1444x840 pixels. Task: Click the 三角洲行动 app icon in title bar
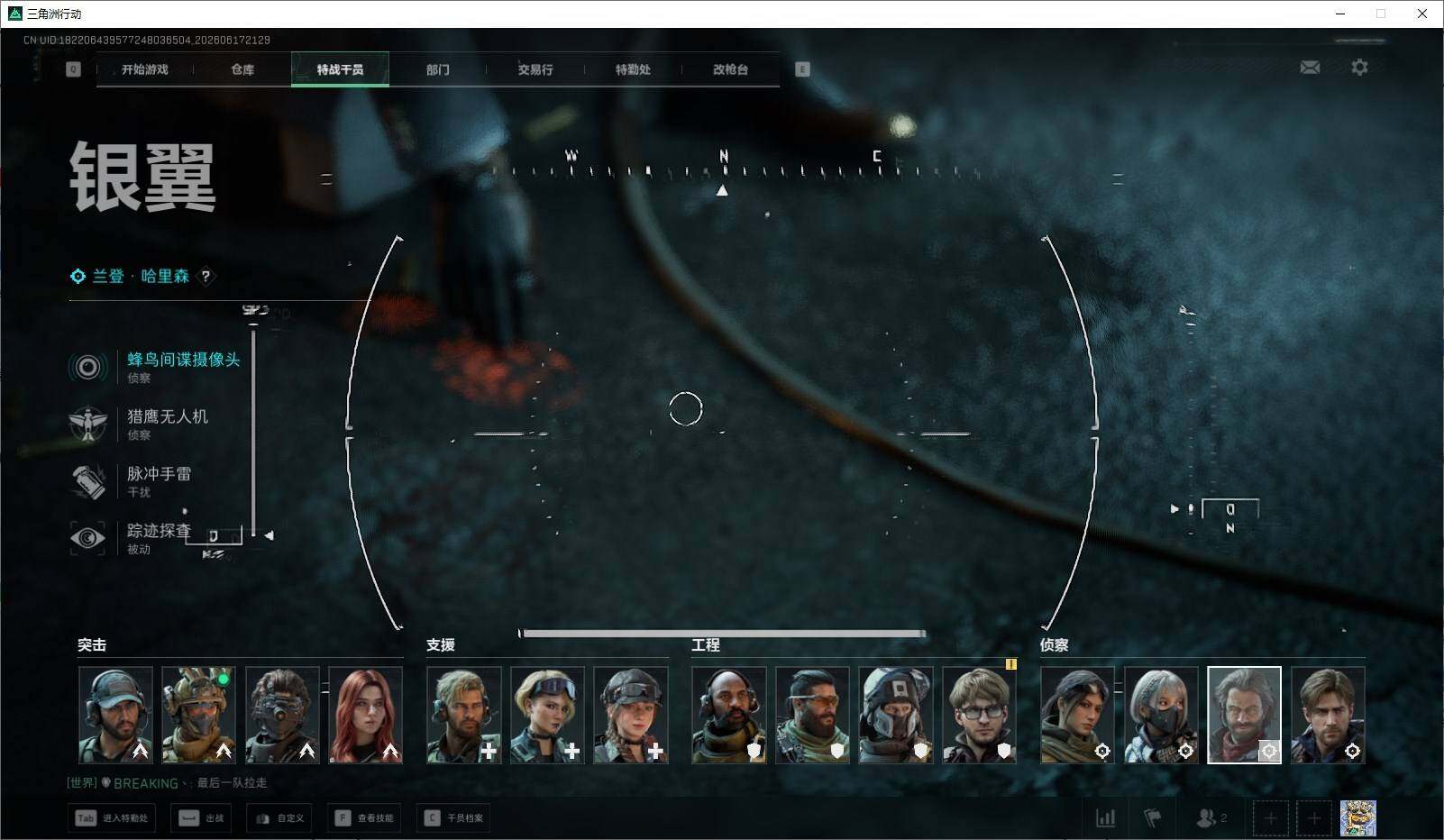(15, 14)
